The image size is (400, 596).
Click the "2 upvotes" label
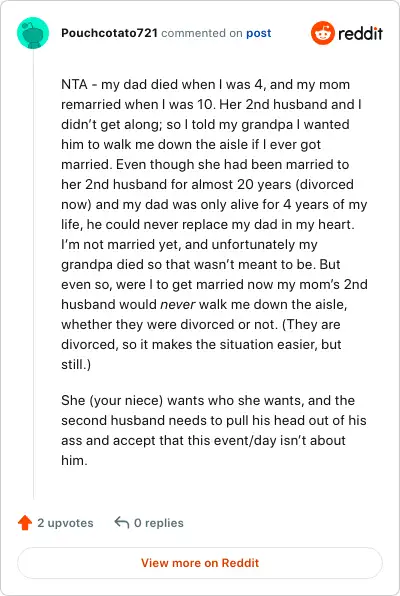tap(65, 523)
